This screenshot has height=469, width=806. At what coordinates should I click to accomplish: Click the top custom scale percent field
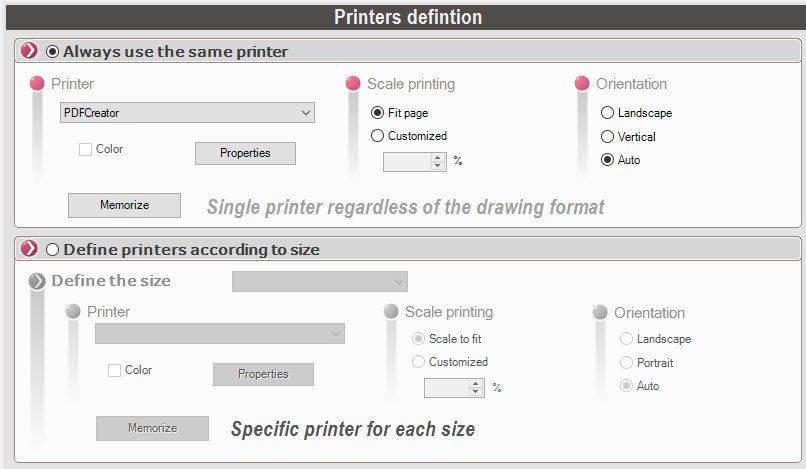407,161
